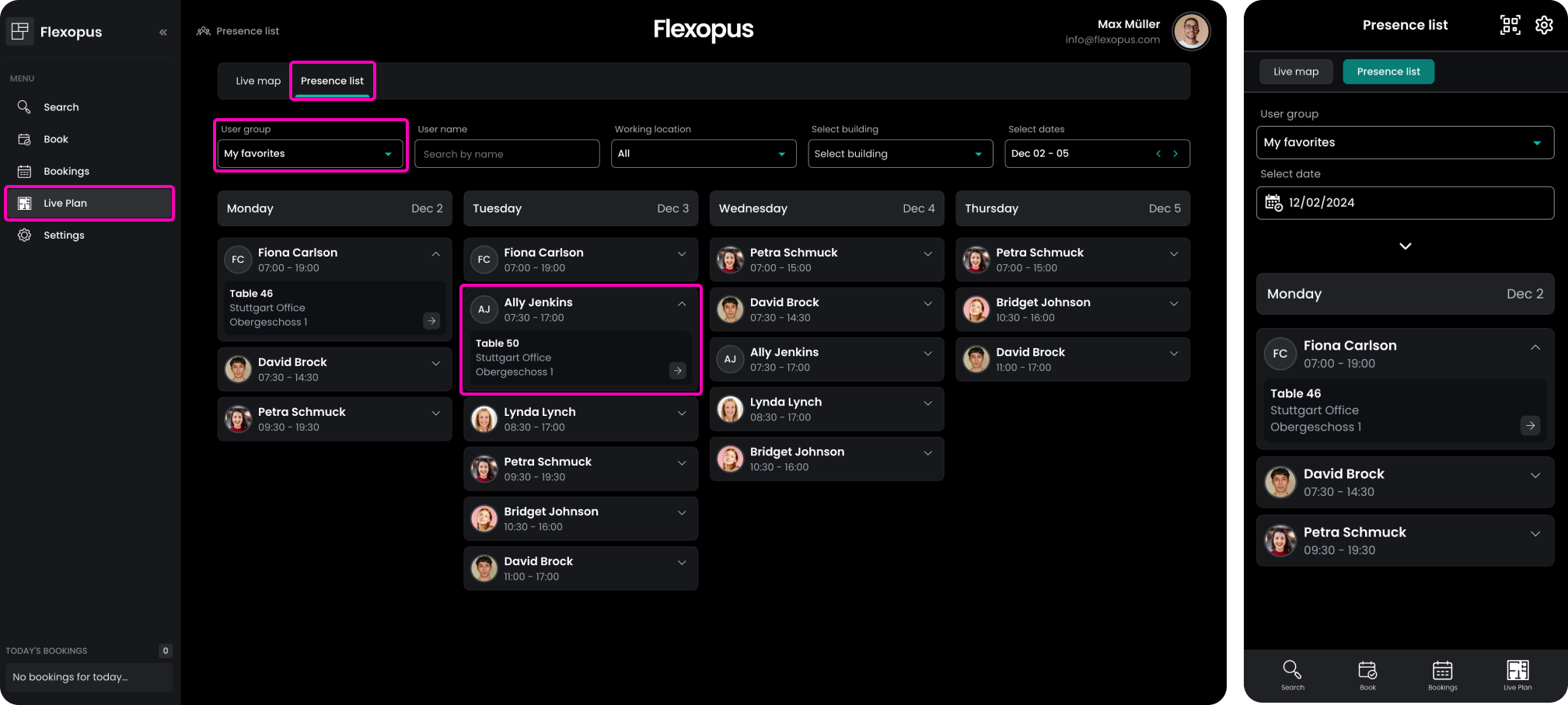Open the Working location dropdown
The image size is (1568, 705).
703,154
